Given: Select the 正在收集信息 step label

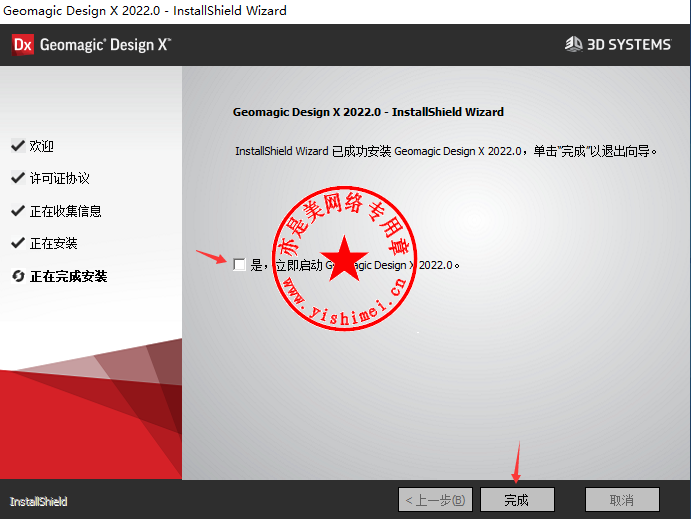Looking at the screenshot, I should click(66, 211).
